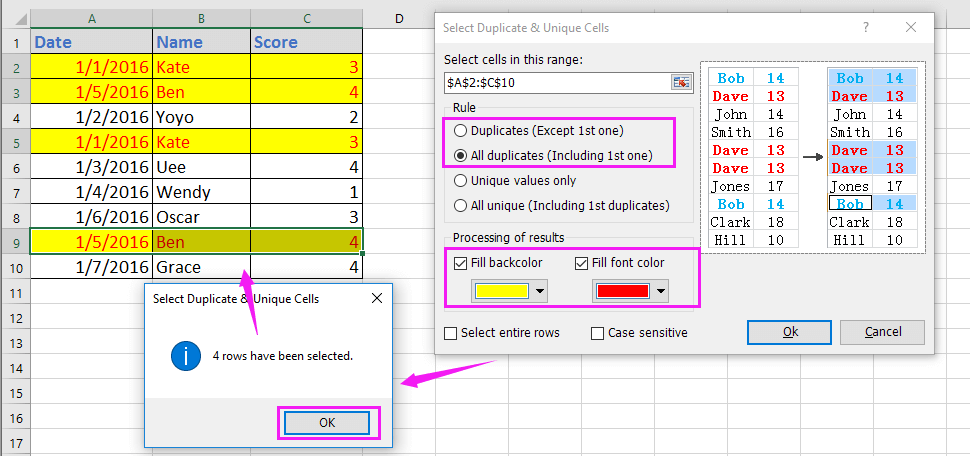The width and height of the screenshot is (970, 456).
Task: Open the yellow backcolor dropdown arrow
Action: 541,291
